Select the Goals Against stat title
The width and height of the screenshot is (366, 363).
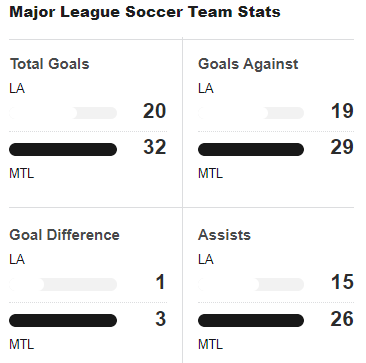click(248, 64)
